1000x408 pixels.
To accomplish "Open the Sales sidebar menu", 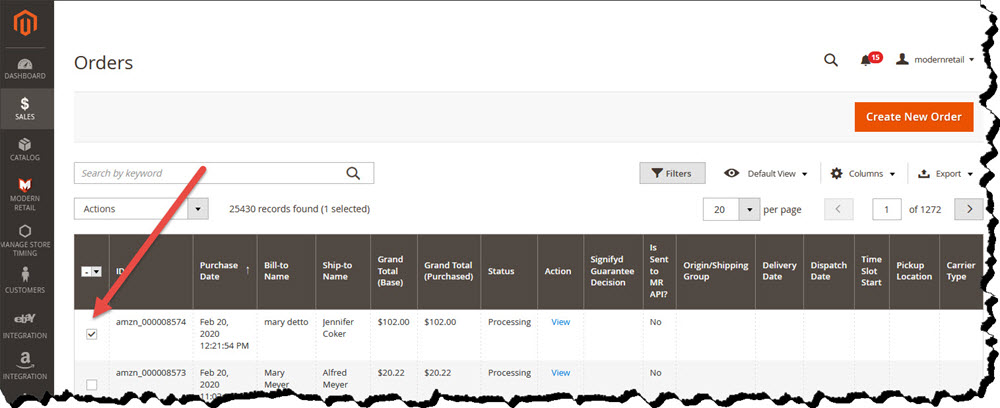I will tap(25, 109).
